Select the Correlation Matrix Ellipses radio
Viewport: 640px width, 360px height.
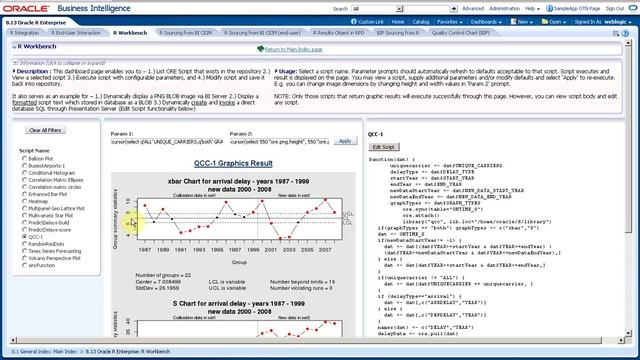point(24,180)
